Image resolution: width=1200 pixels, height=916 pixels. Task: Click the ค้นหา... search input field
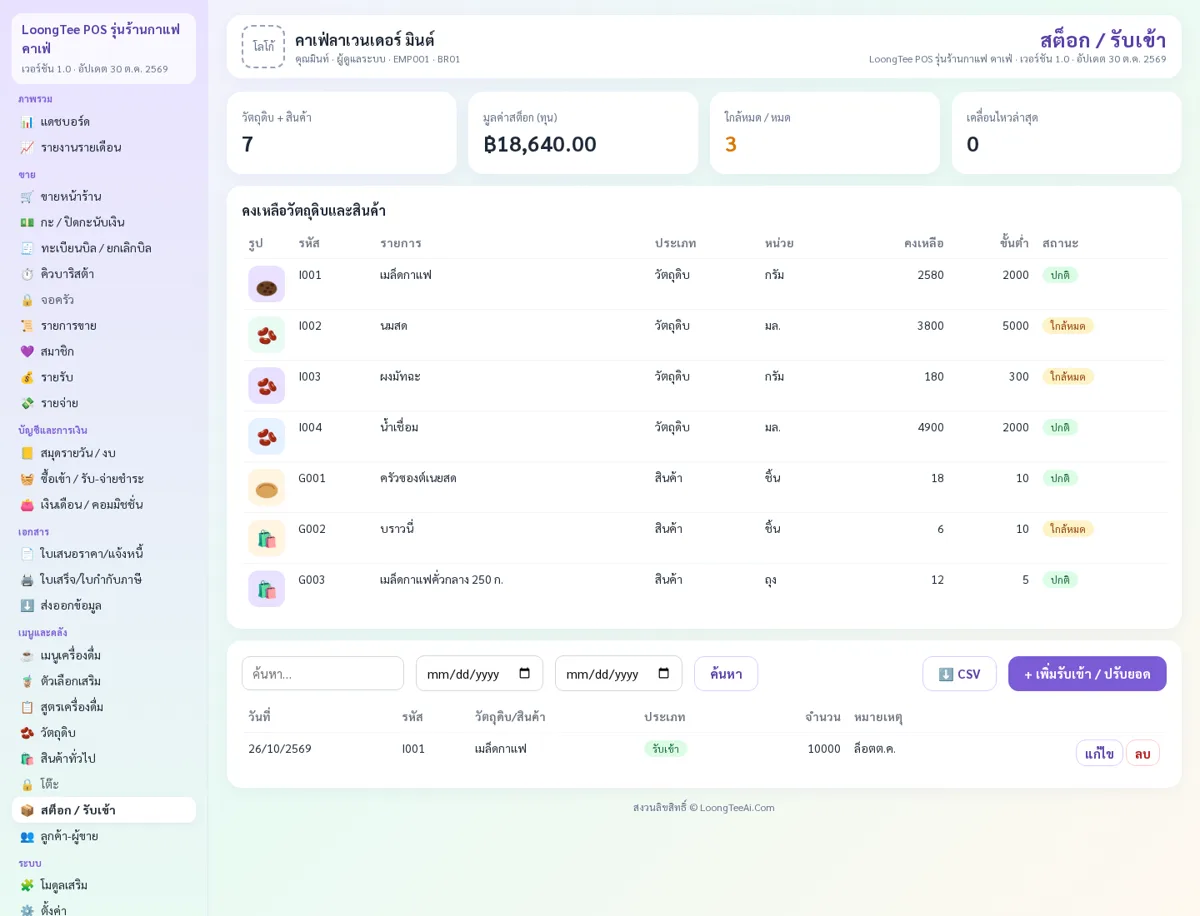(x=323, y=674)
